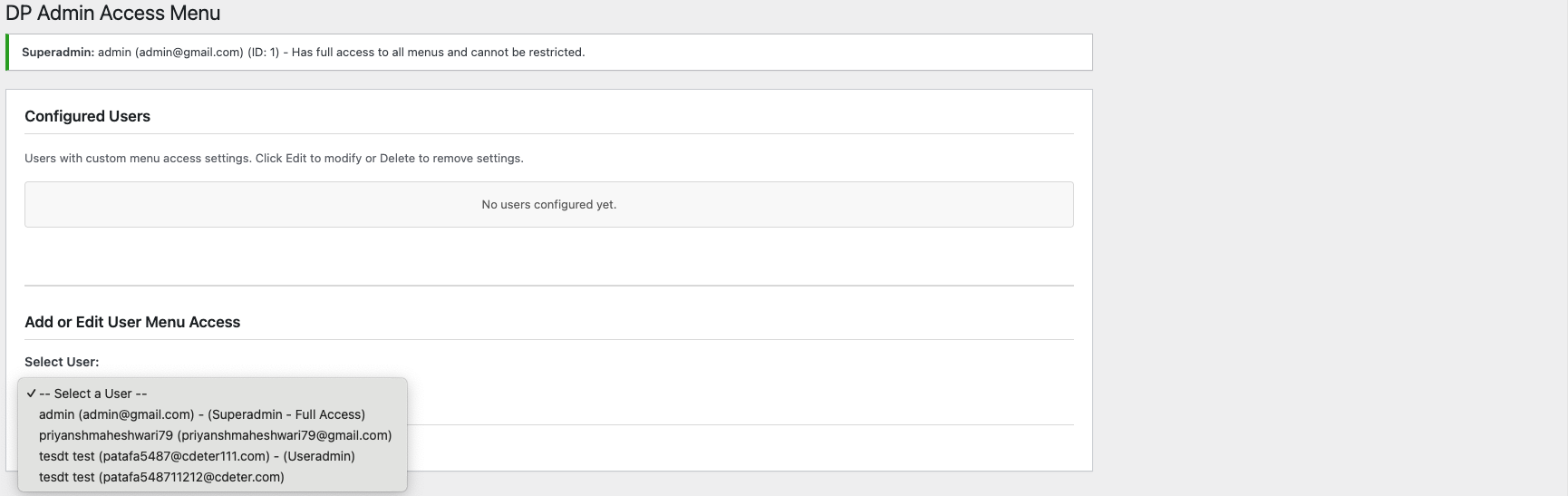Click '(Superadmin - Full Access)' tag in dropdown
The height and width of the screenshot is (496, 1568).
[286, 414]
